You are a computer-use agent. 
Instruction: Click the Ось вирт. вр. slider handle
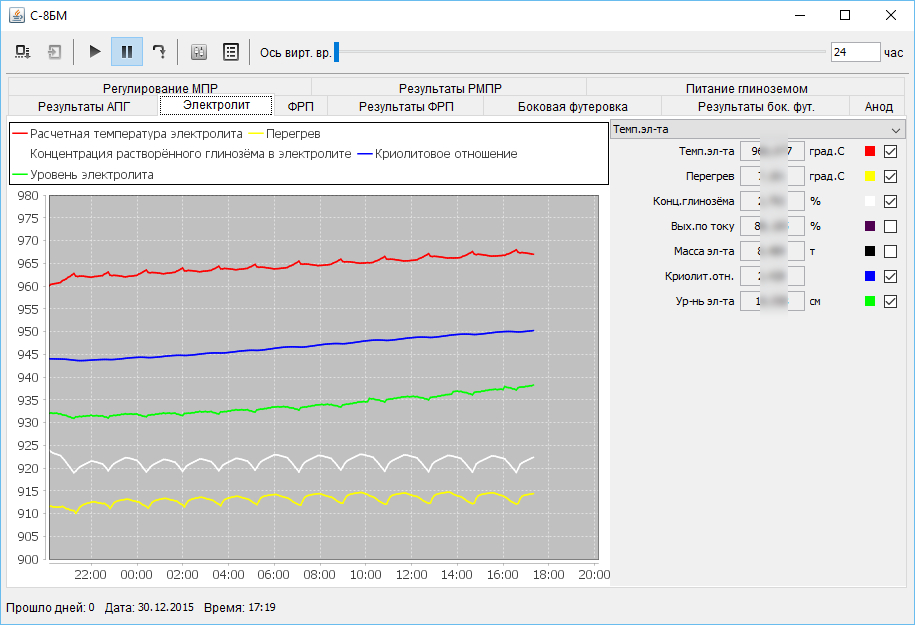click(337, 52)
